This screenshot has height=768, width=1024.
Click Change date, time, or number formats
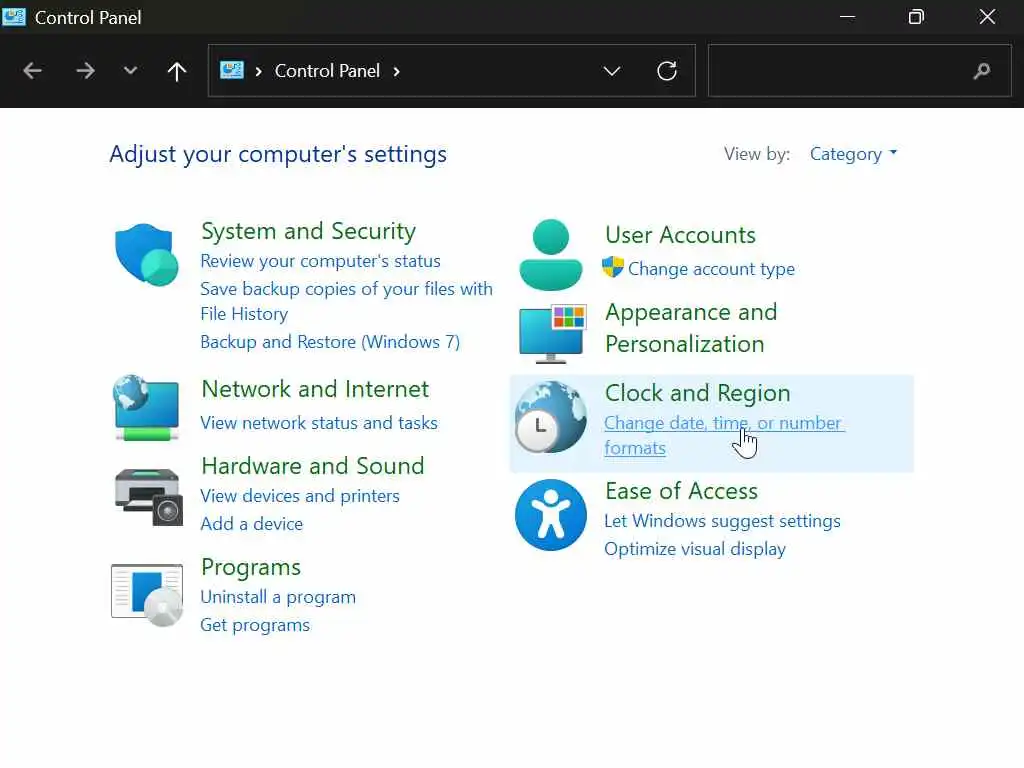[x=724, y=436]
